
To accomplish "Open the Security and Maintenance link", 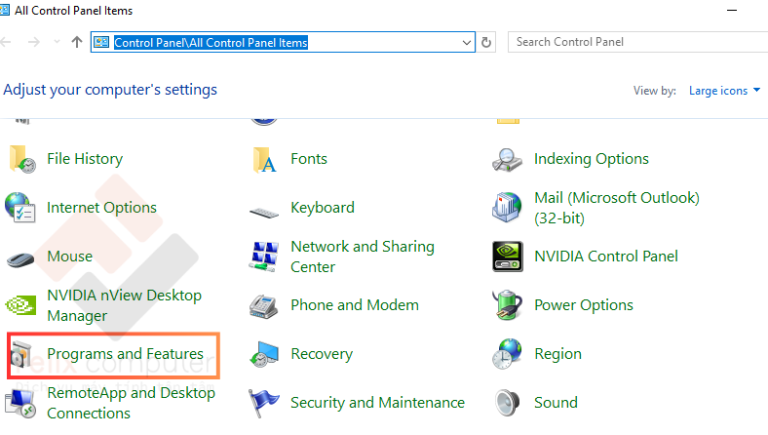I will click(x=377, y=403).
